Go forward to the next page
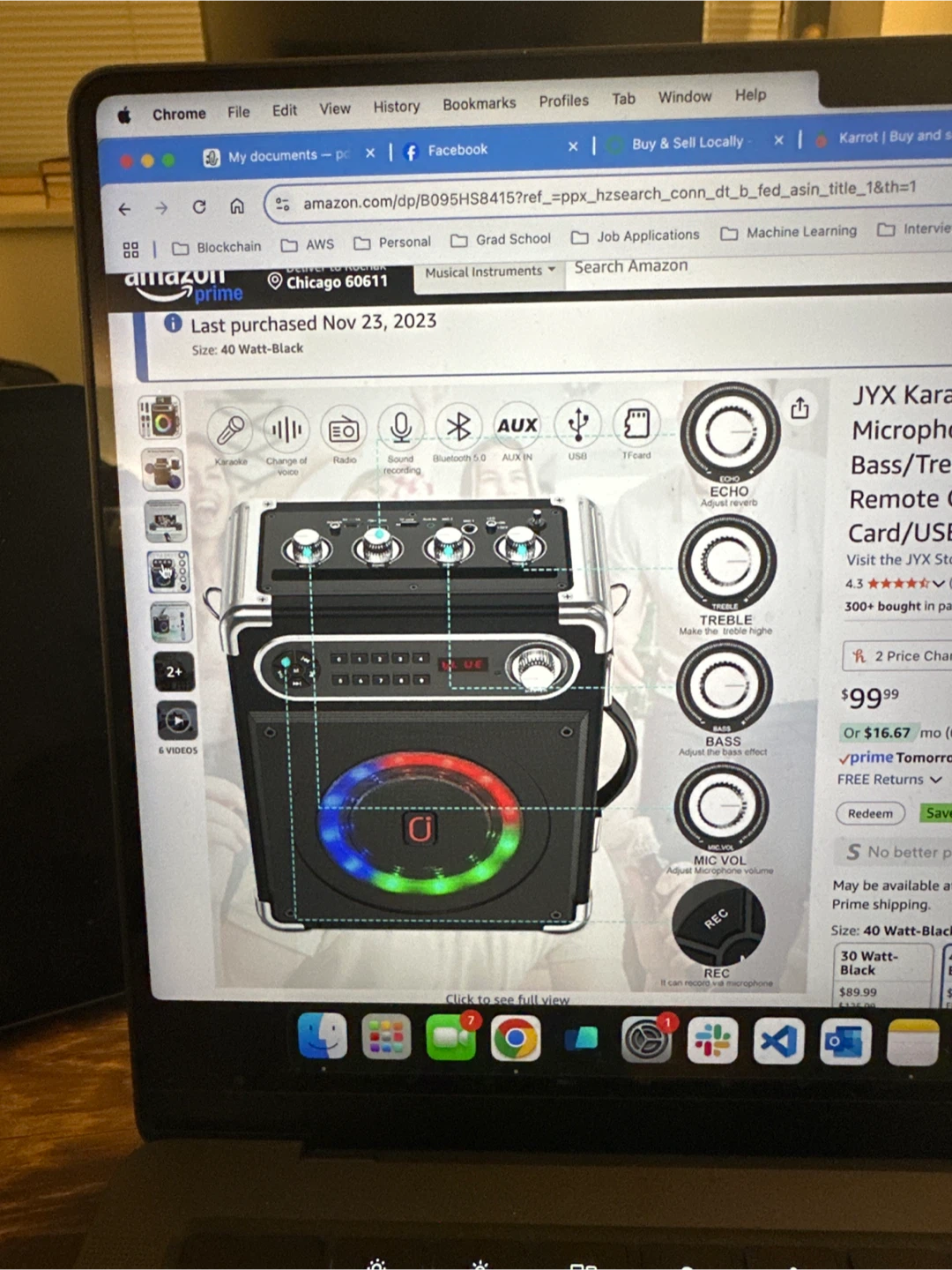This screenshot has height=1270, width=952. 160,208
